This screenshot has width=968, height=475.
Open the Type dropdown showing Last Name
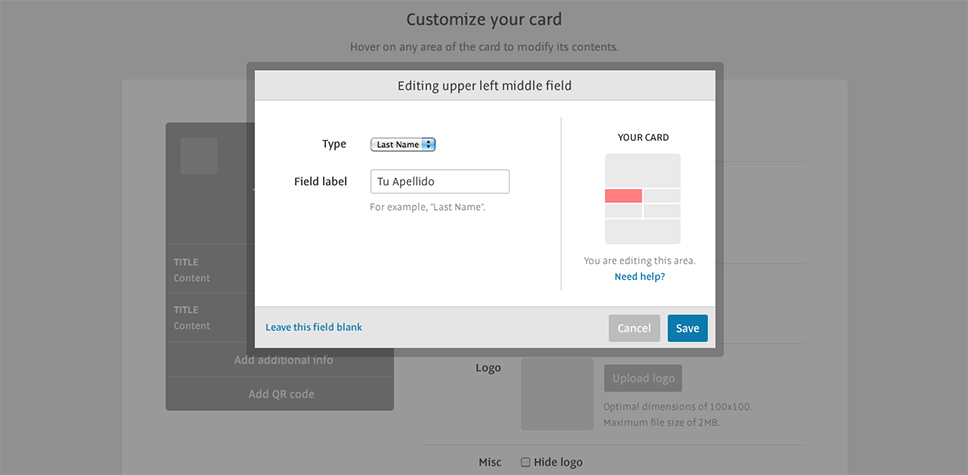coord(403,145)
